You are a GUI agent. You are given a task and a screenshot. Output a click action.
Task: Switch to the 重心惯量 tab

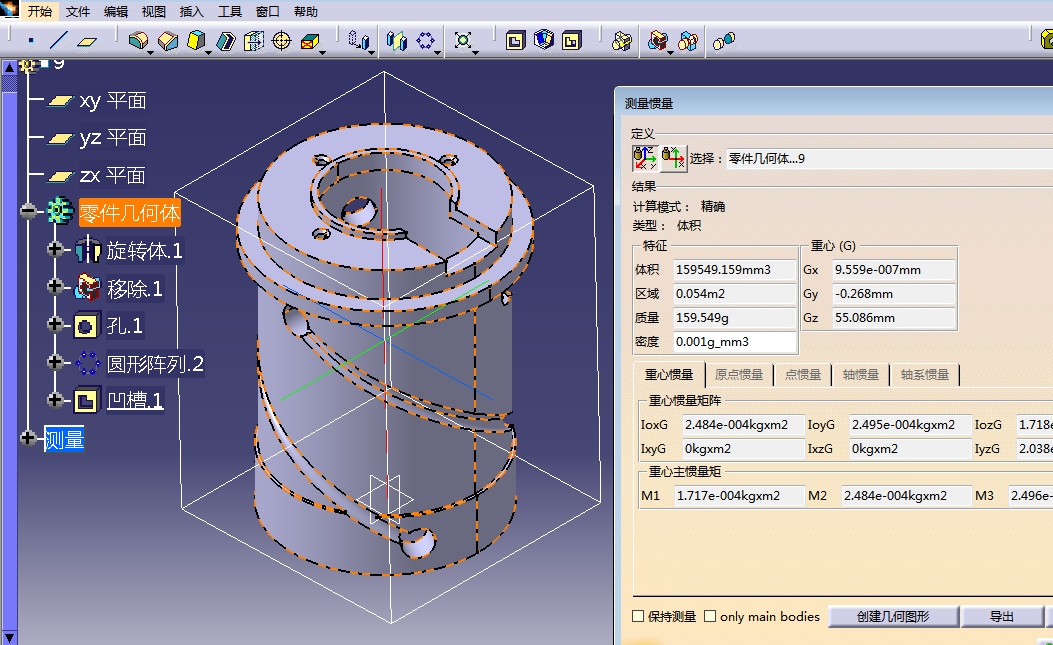point(669,375)
